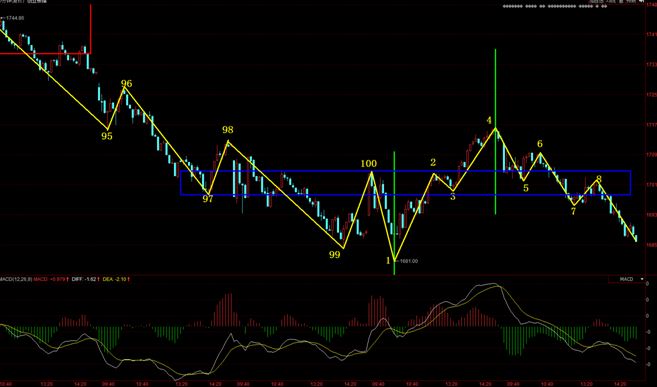Click the green vertical line at point 4
The width and height of the screenshot is (657, 387).
[496, 132]
